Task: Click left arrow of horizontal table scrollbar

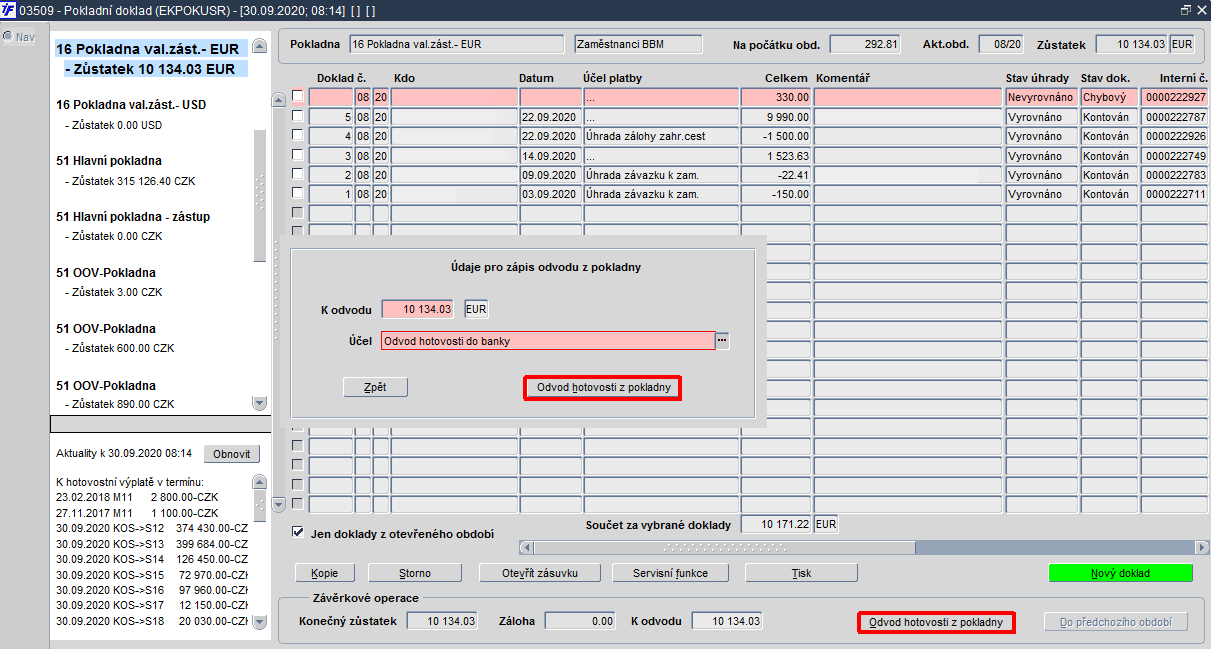Action: coord(526,547)
